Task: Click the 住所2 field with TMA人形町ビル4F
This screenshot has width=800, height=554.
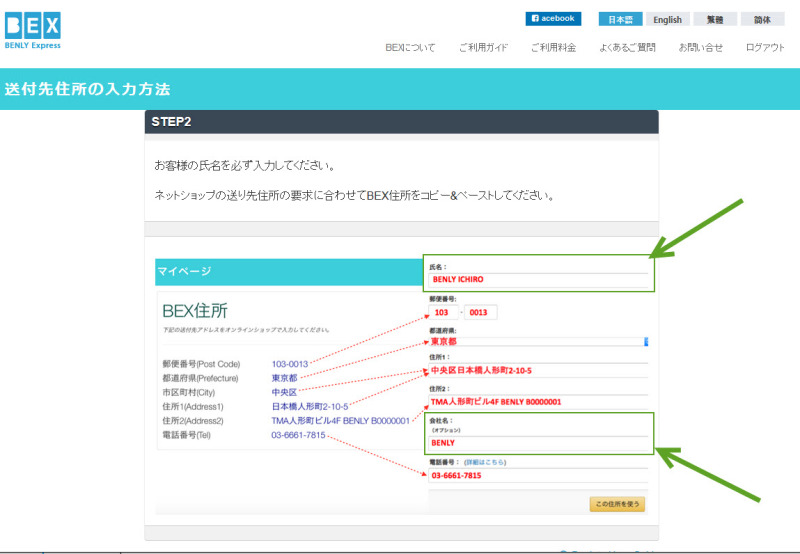Action: [x=538, y=402]
